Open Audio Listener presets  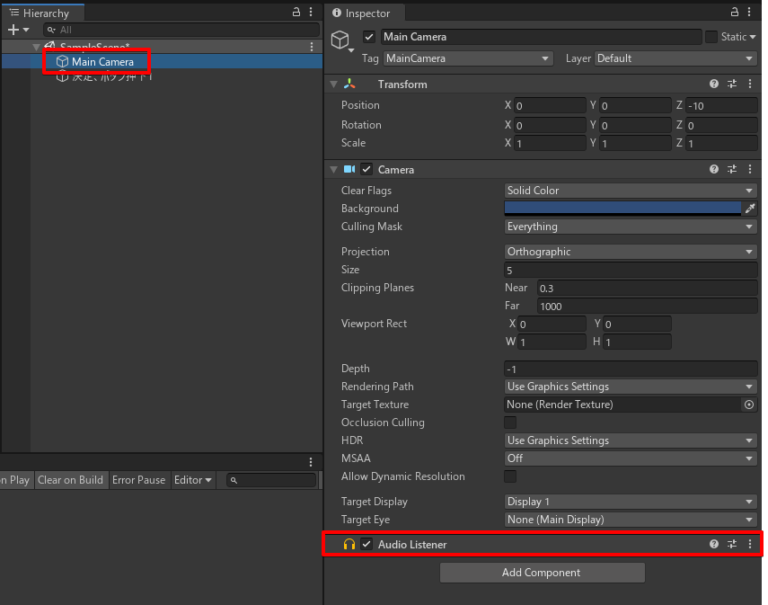click(732, 544)
